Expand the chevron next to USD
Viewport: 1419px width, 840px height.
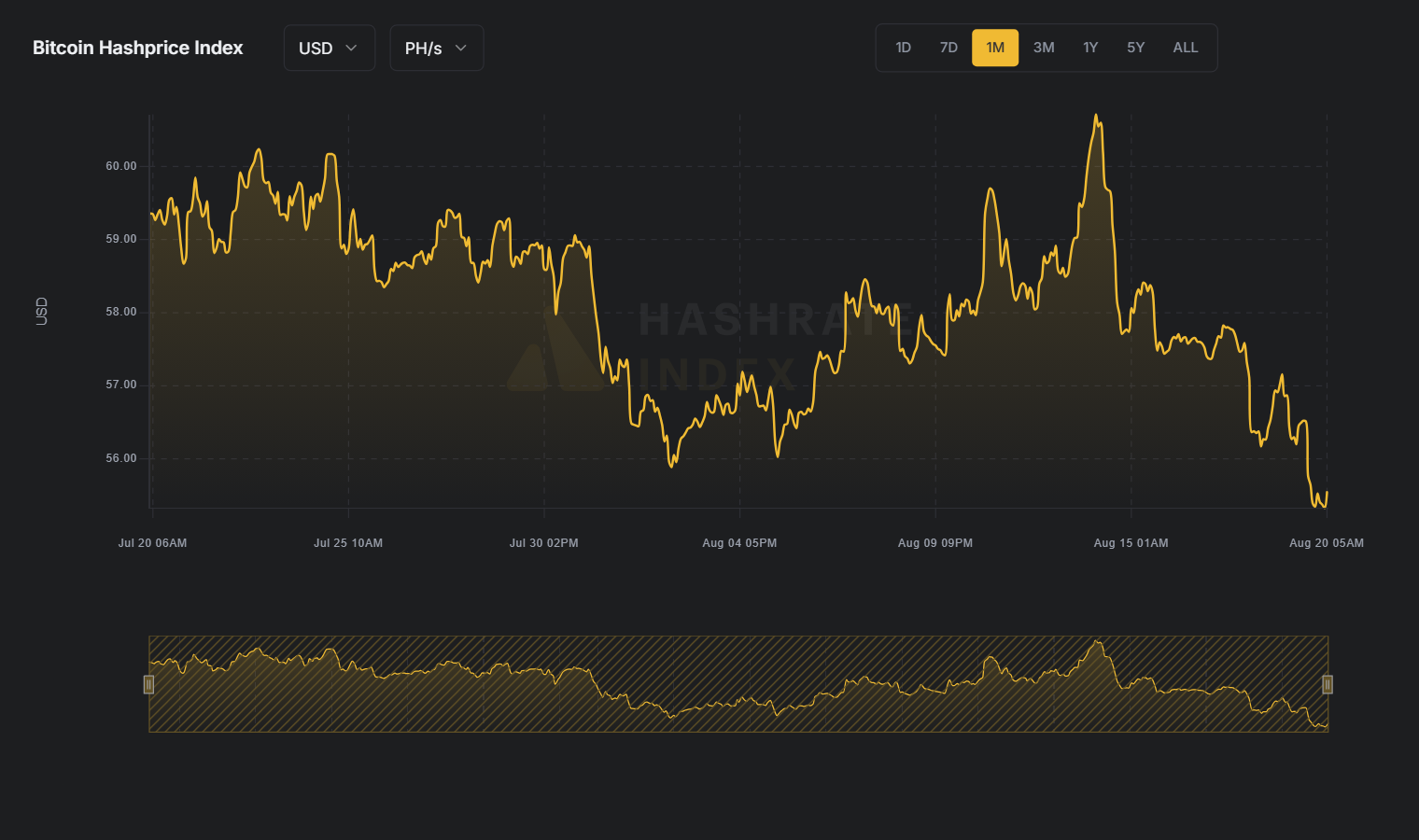352,48
